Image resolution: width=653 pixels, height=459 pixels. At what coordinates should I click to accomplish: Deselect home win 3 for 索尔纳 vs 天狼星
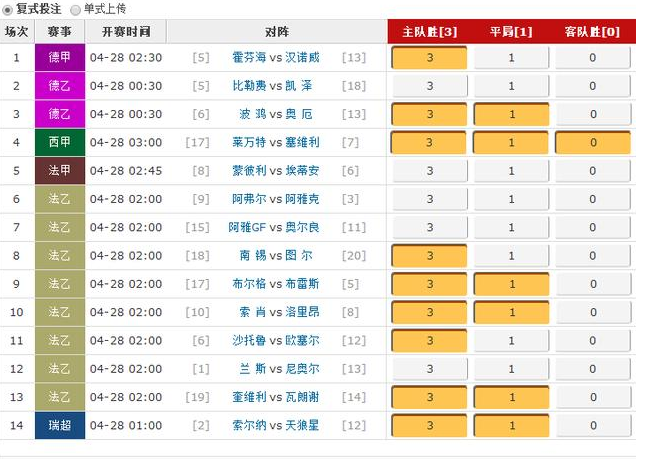429,426
